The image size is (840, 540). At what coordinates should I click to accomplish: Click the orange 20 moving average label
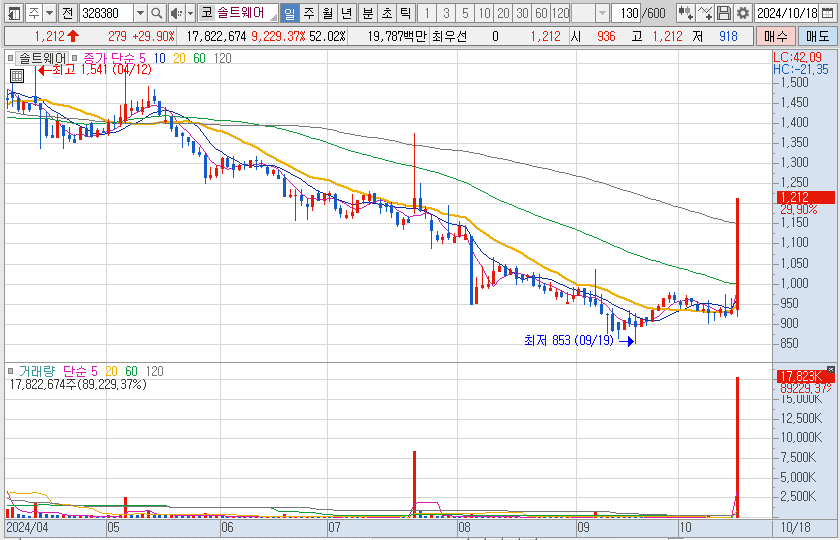[x=179, y=58]
